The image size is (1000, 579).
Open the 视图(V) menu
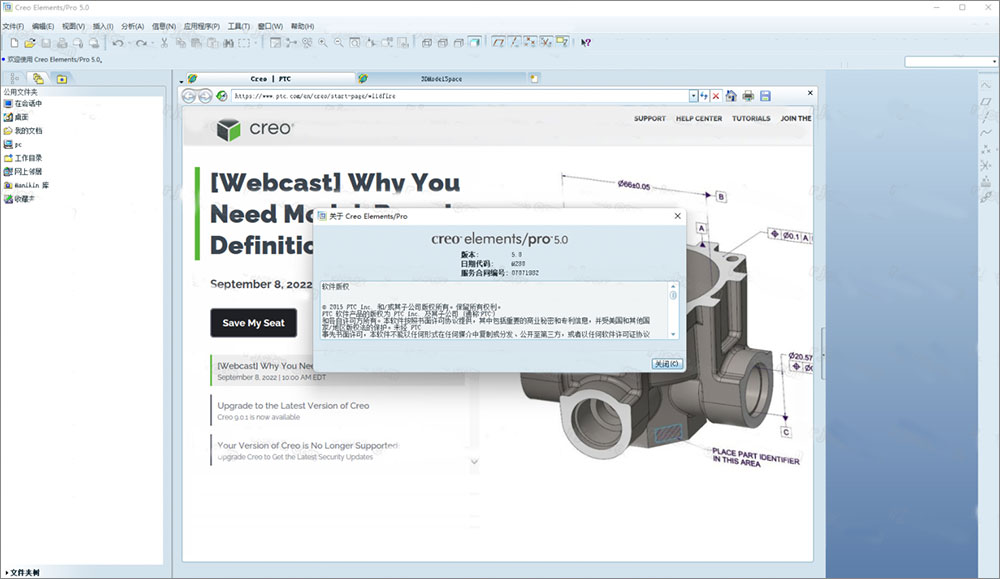(x=73, y=26)
